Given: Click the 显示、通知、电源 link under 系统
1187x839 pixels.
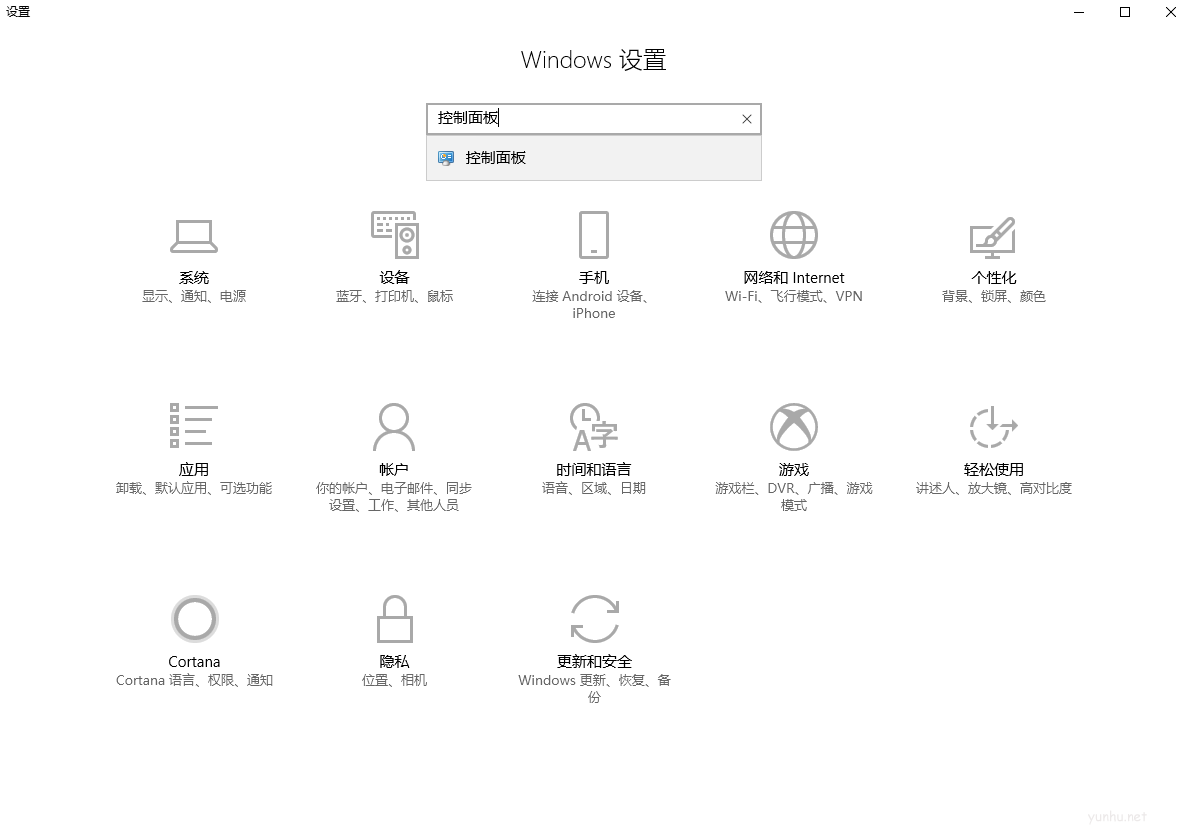Looking at the screenshot, I should (194, 296).
